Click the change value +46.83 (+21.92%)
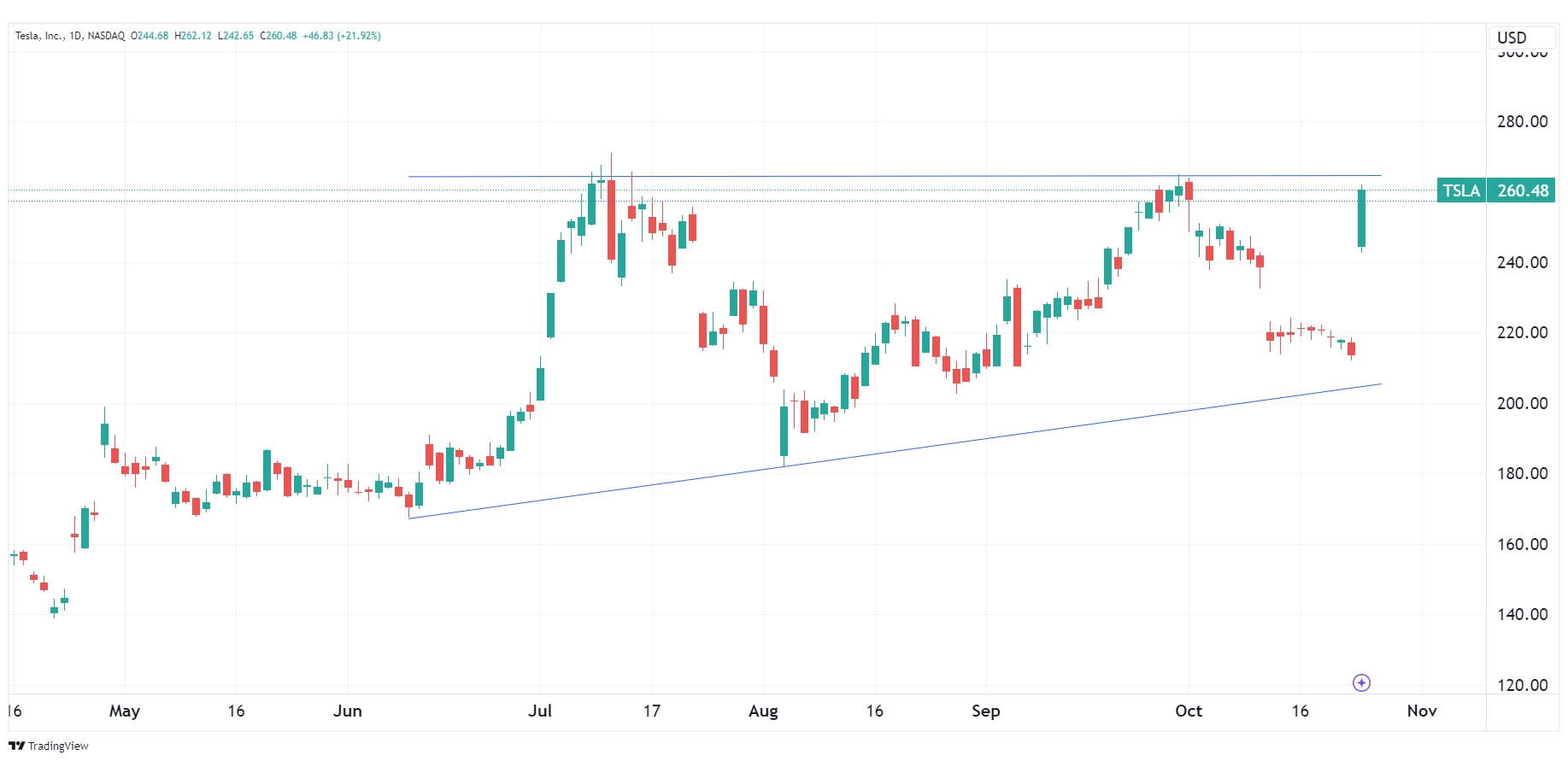1568x761 pixels. point(342,36)
